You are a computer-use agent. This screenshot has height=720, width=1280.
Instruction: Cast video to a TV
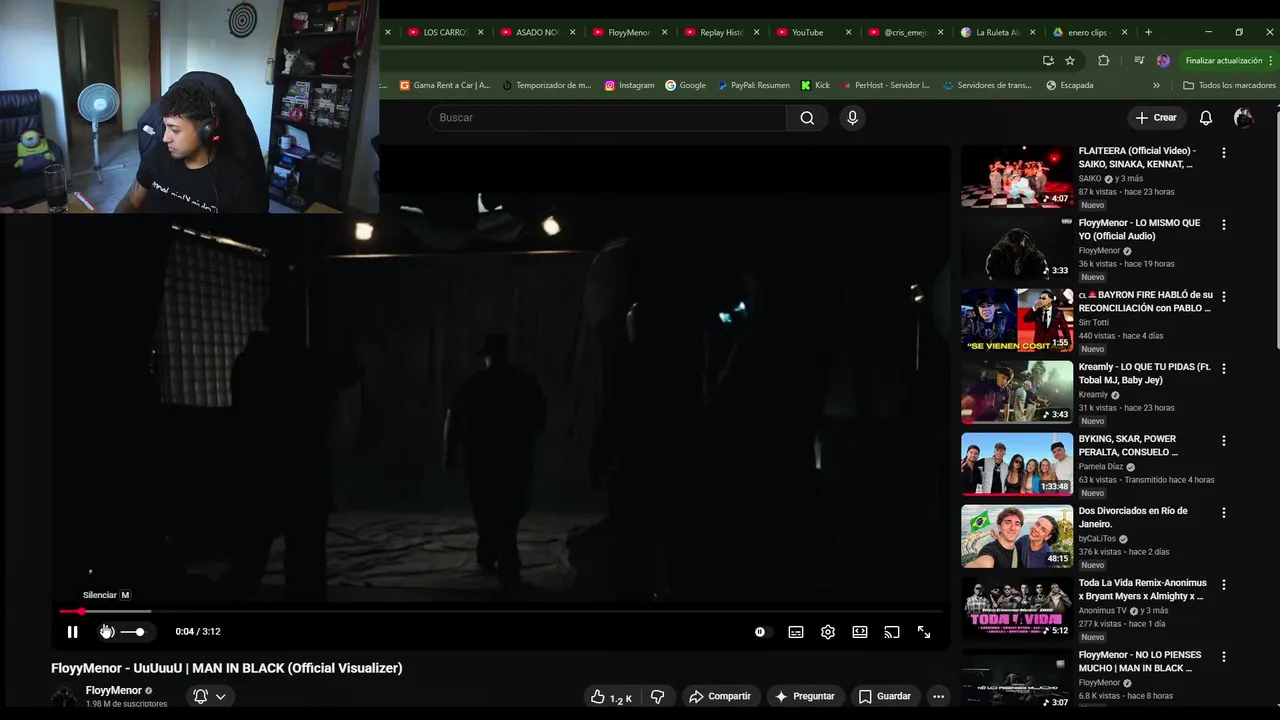[892, 632]
